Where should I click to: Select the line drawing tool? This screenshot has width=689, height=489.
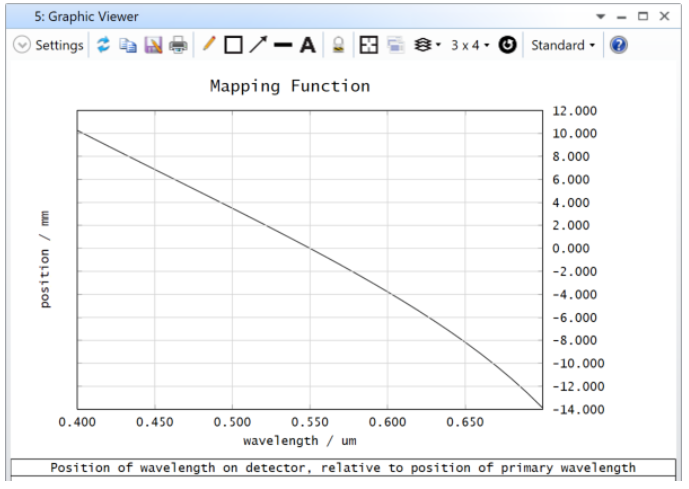pos(283,45)
